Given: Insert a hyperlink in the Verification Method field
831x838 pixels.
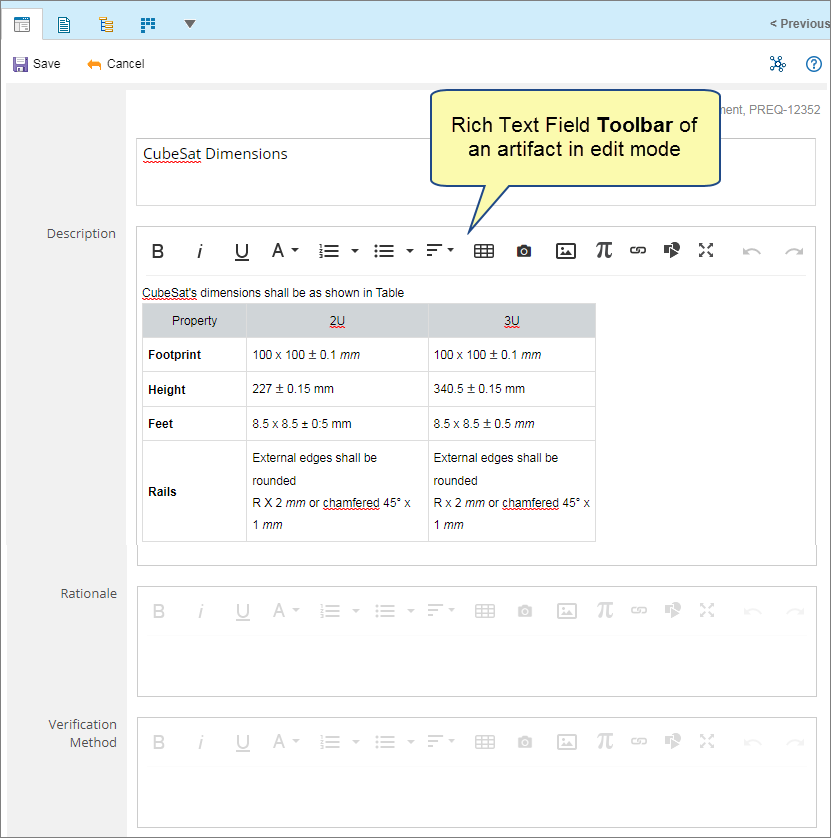Looking at the screenshot, I should (639, 741).
